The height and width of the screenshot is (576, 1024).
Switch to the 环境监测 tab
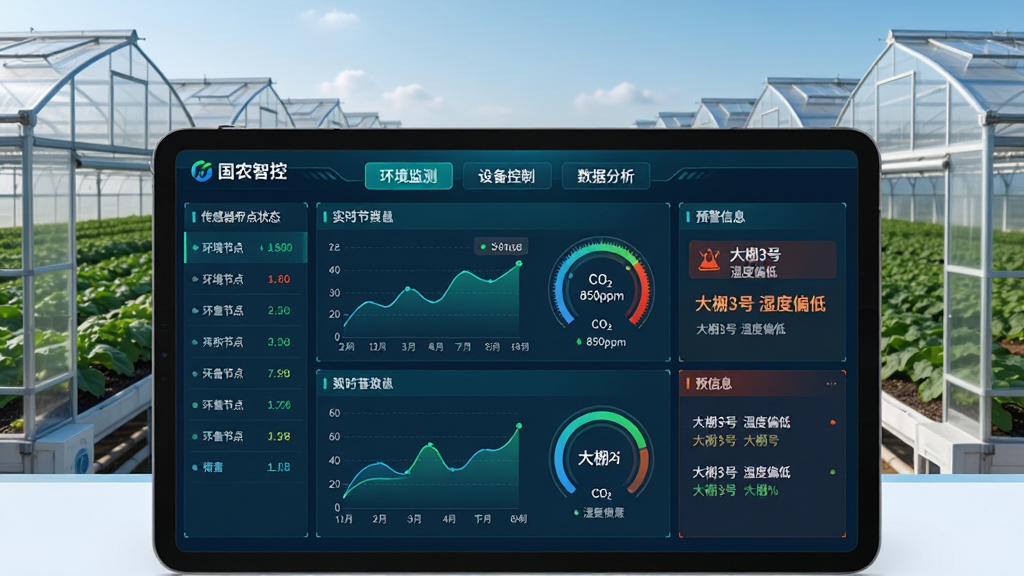(409, 176)
